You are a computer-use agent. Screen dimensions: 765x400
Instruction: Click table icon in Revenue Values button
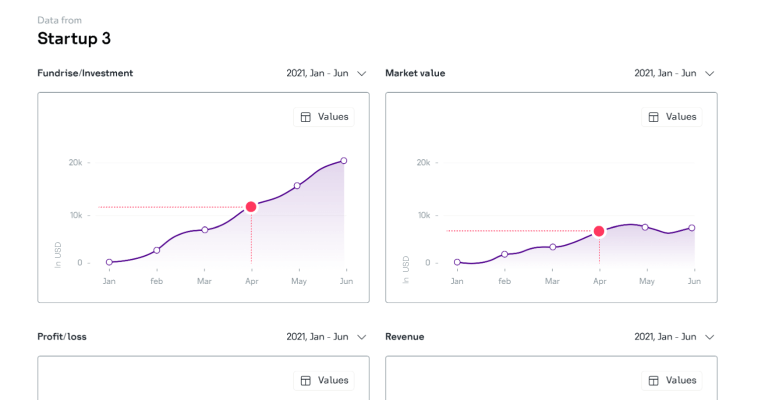click(654, 381)
